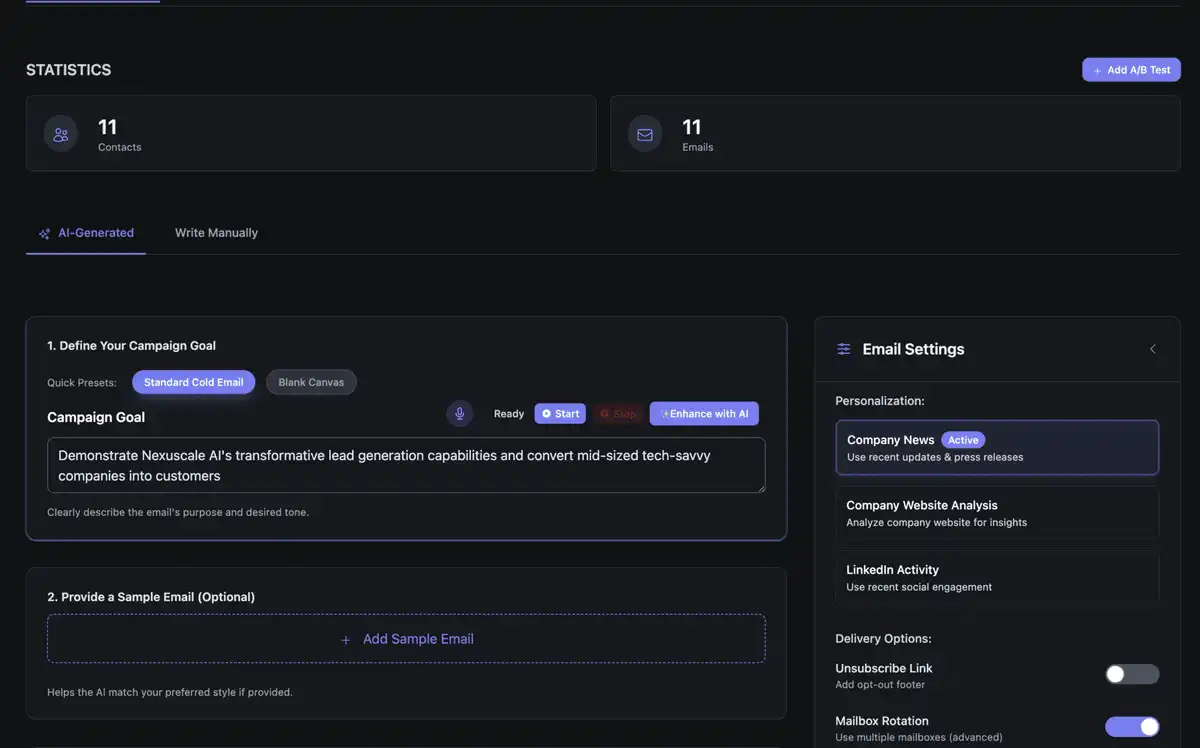Switch to the Write Manually tab
This screenshot has height=748, width=1200.
click(x=215, y=232)
